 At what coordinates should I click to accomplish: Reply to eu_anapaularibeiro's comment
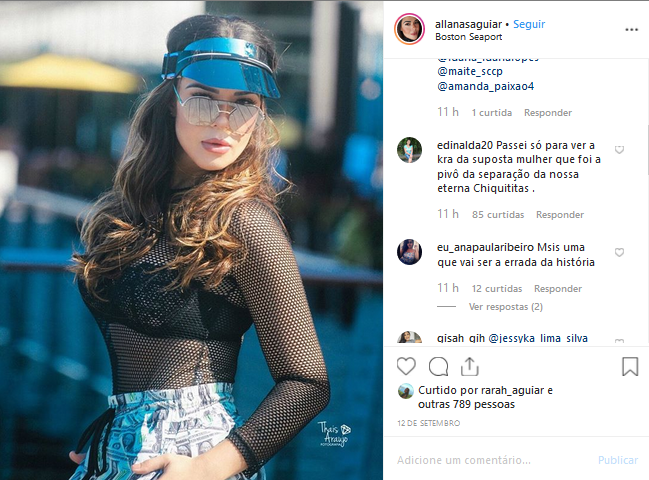coord(558,288)
